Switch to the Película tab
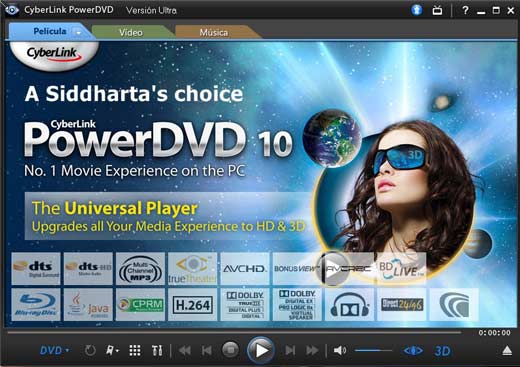520x367 pixels. [49, 32]
